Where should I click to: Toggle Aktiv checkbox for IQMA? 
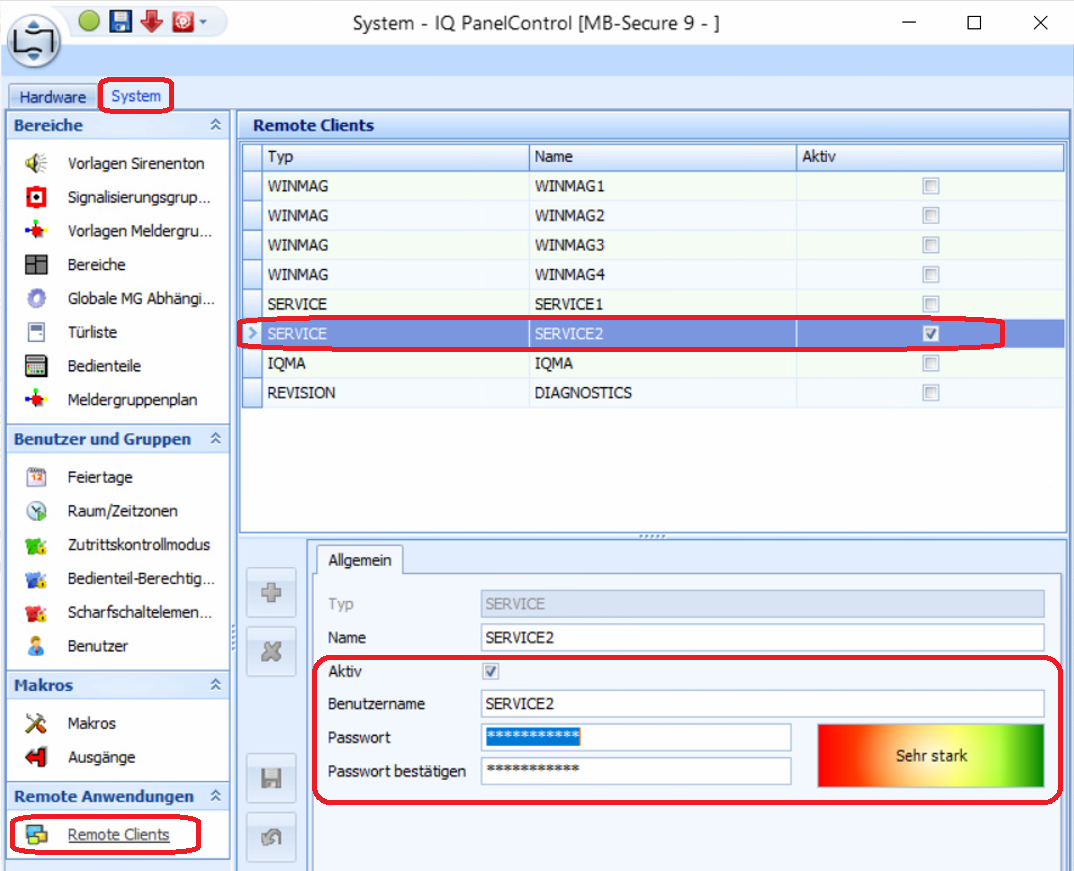point(930,363)
